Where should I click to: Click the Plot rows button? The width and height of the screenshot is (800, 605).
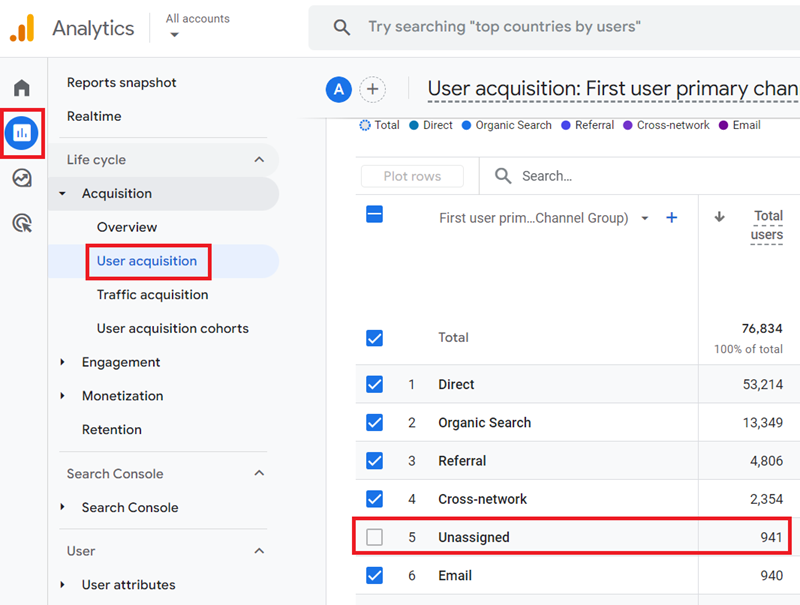[412, 176]
